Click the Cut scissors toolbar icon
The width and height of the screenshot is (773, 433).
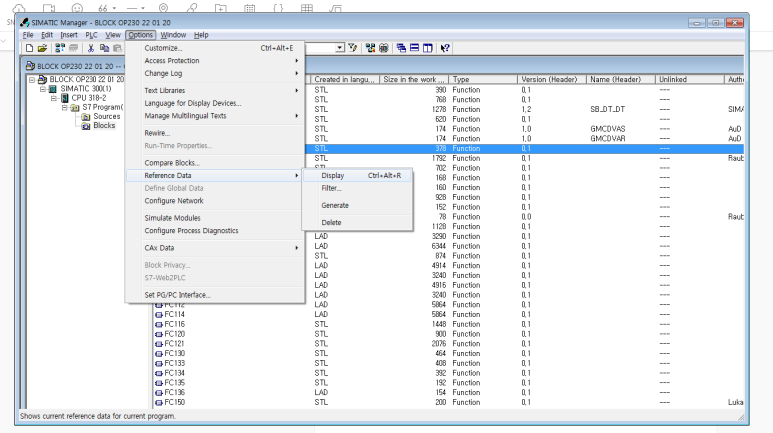point(91,48)
